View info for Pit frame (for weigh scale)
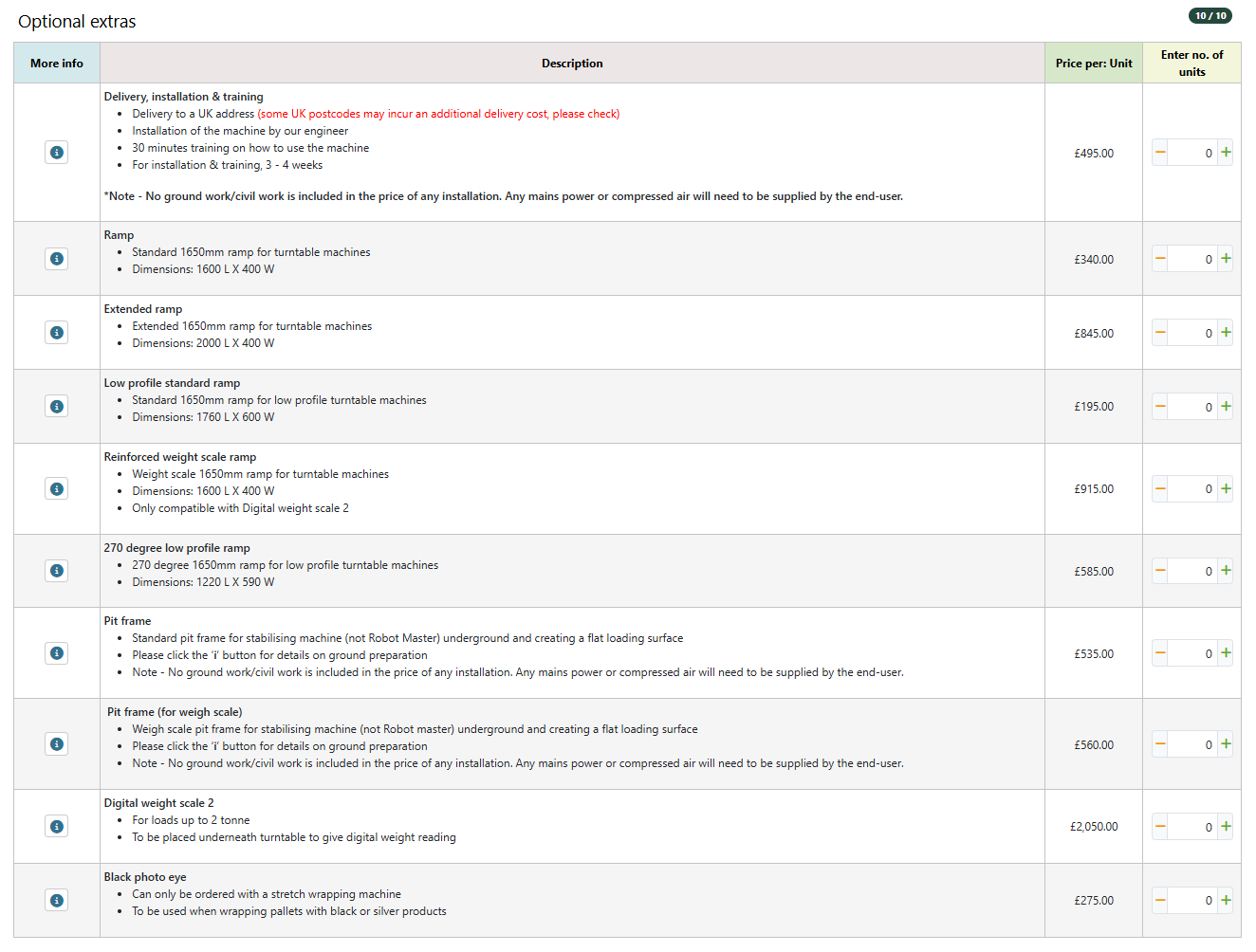The image size is (1256, 952). [57, 744]
